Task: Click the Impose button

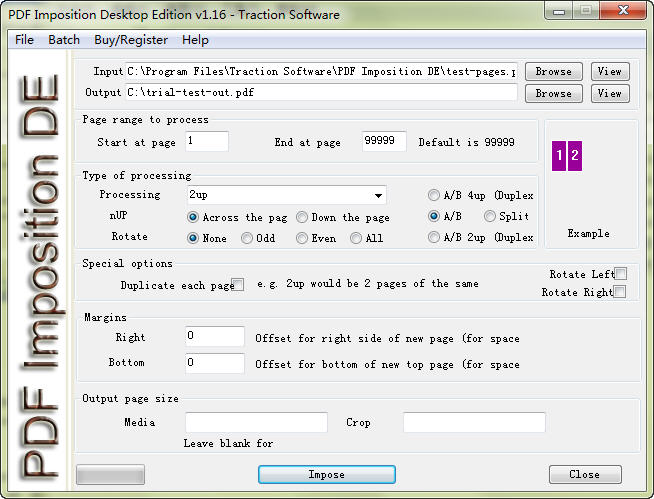Action: click(327, 474)
